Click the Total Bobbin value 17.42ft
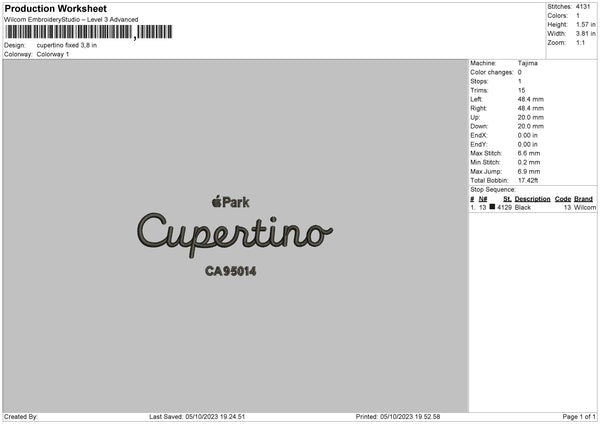Viewport: 600px width, 424px height. (x=528, y=181)
